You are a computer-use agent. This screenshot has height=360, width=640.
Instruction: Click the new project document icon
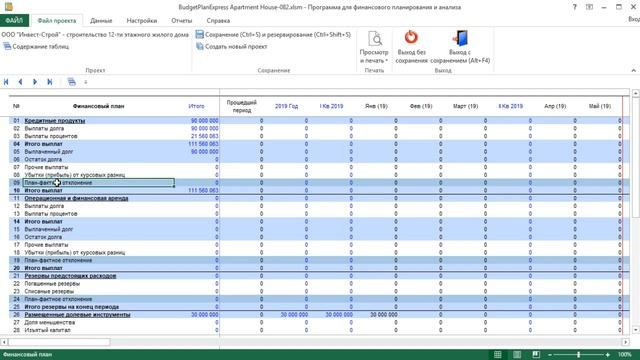pyautogui.click(x=200, y=47)
